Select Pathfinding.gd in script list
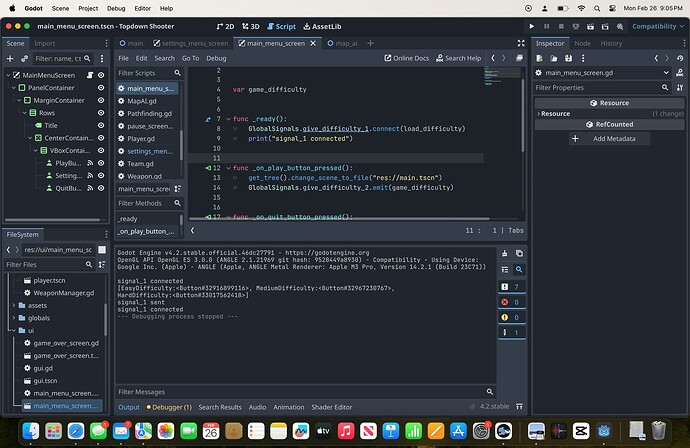Viewport: 690px width, 448px height. (149, 114)
